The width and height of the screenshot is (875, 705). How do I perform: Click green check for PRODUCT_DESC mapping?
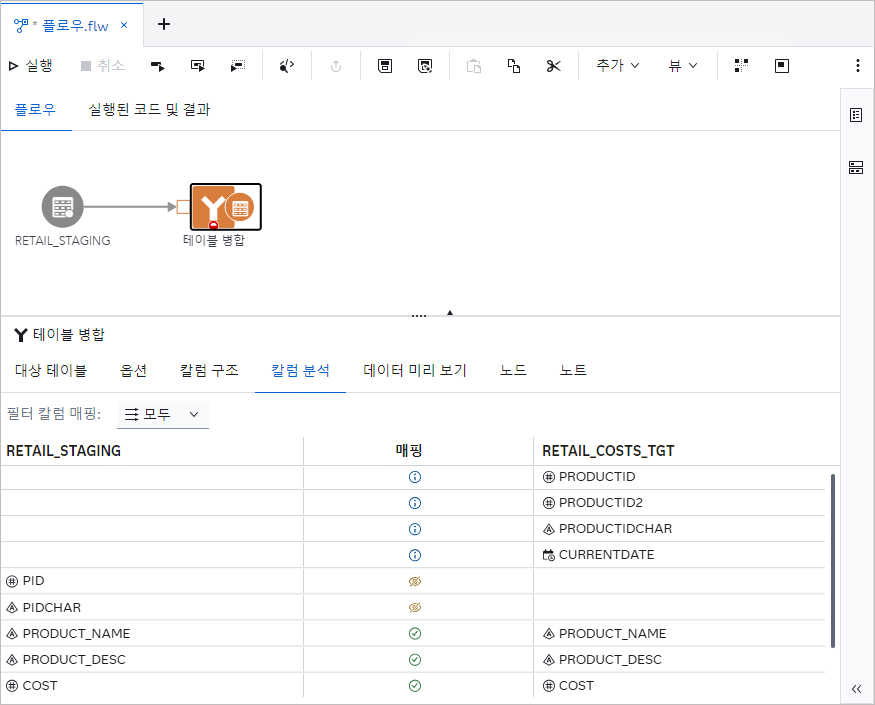(x=415, y=660)
